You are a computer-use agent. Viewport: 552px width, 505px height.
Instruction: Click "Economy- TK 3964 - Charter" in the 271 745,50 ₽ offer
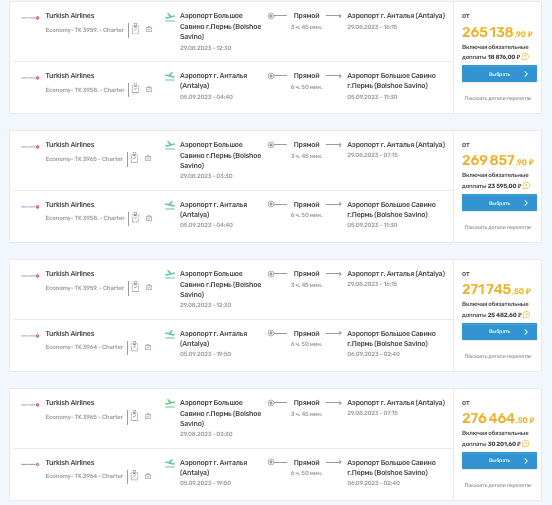(x=84, y=347)
